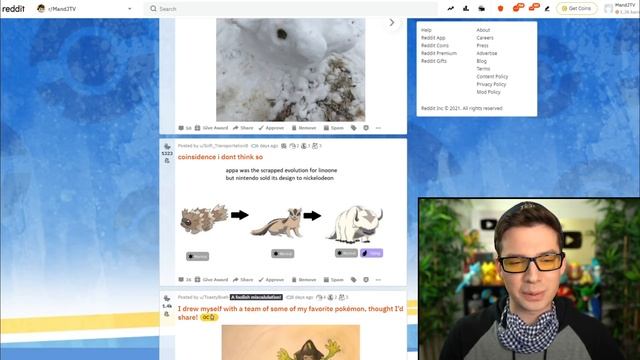
Task: Click the Content Policy footer link
Action: (x=492, y=77)
